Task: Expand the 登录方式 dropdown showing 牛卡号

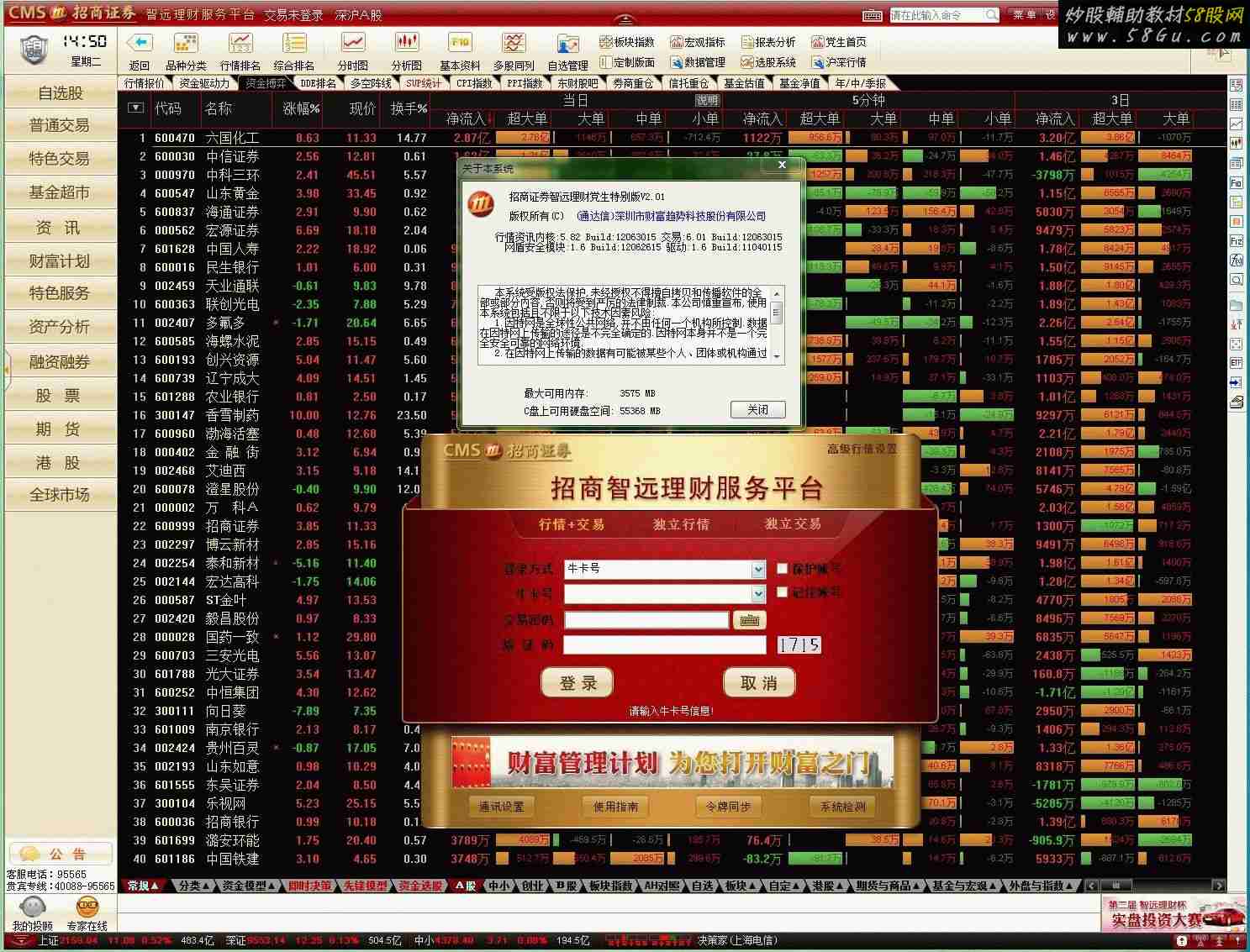Action: (758, 570)
